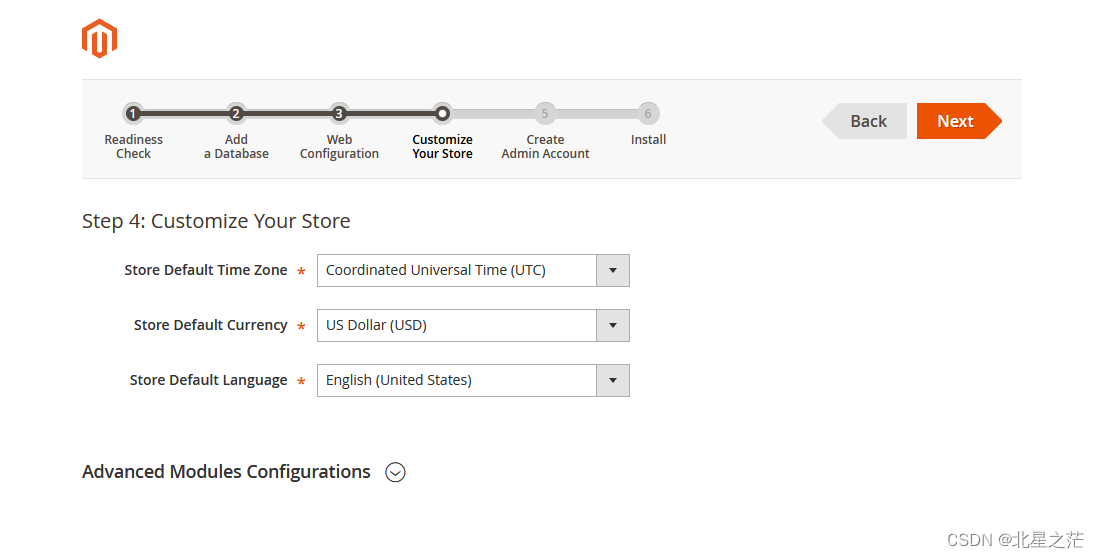Return to the previous step with Back
This screenshot has height=558, width=1099.
pos(865,121)
